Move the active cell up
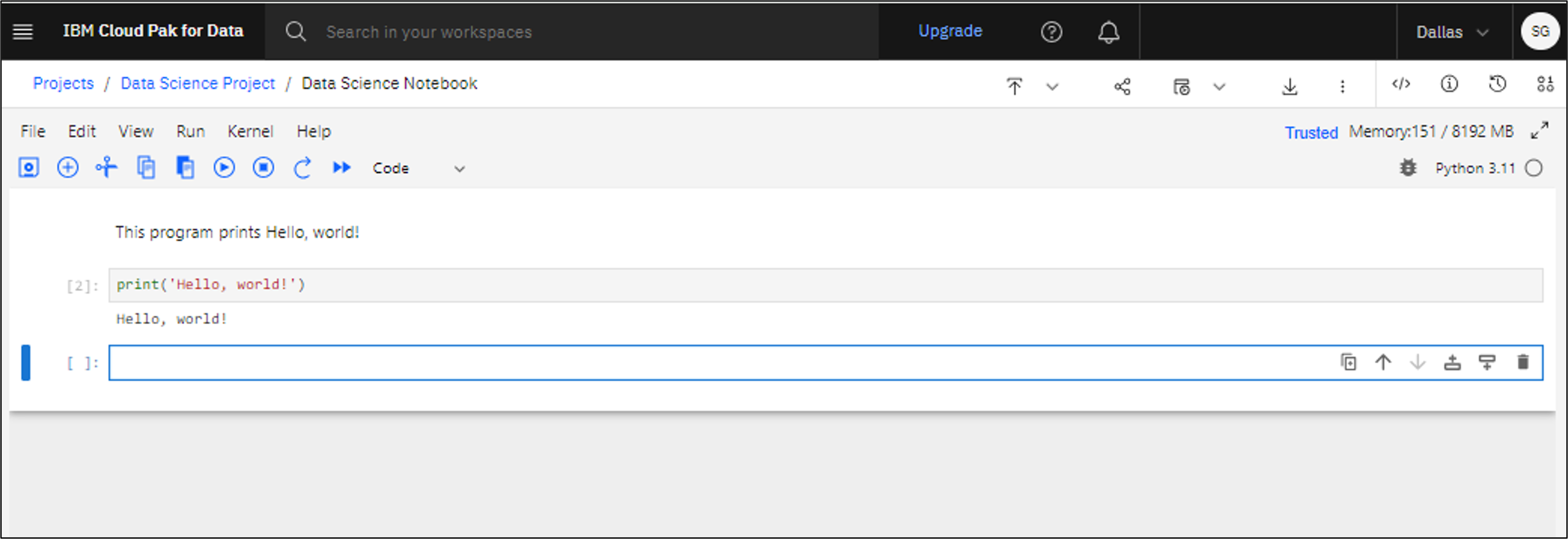Viewport: 1568px width, 539px height. 1383,363
